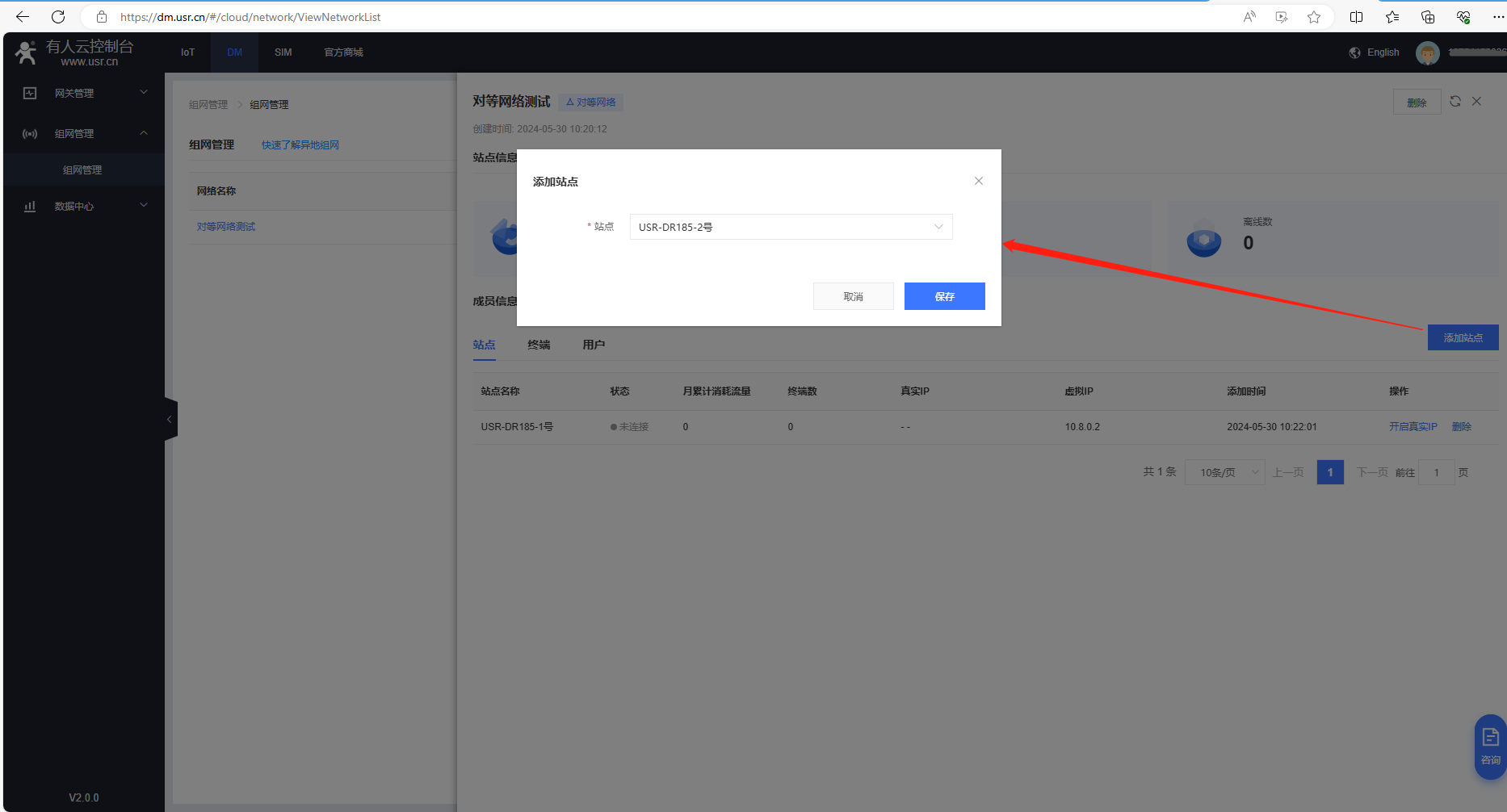Click the favorites star icon in address bar
Viewport: 1507px width, 812px height.
click(1314, 17)
